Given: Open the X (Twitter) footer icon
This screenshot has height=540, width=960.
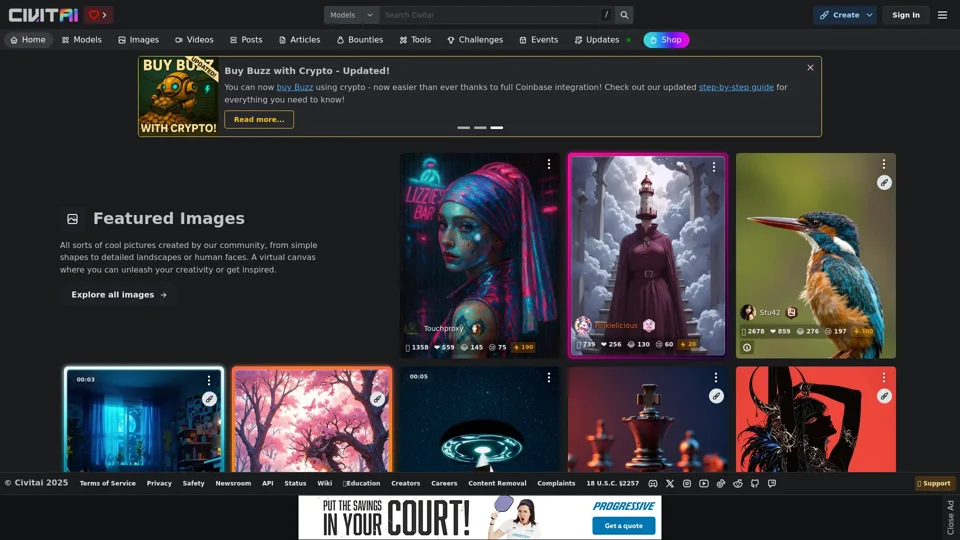Looking at the screenshot, I should click(x=670, y=484).
